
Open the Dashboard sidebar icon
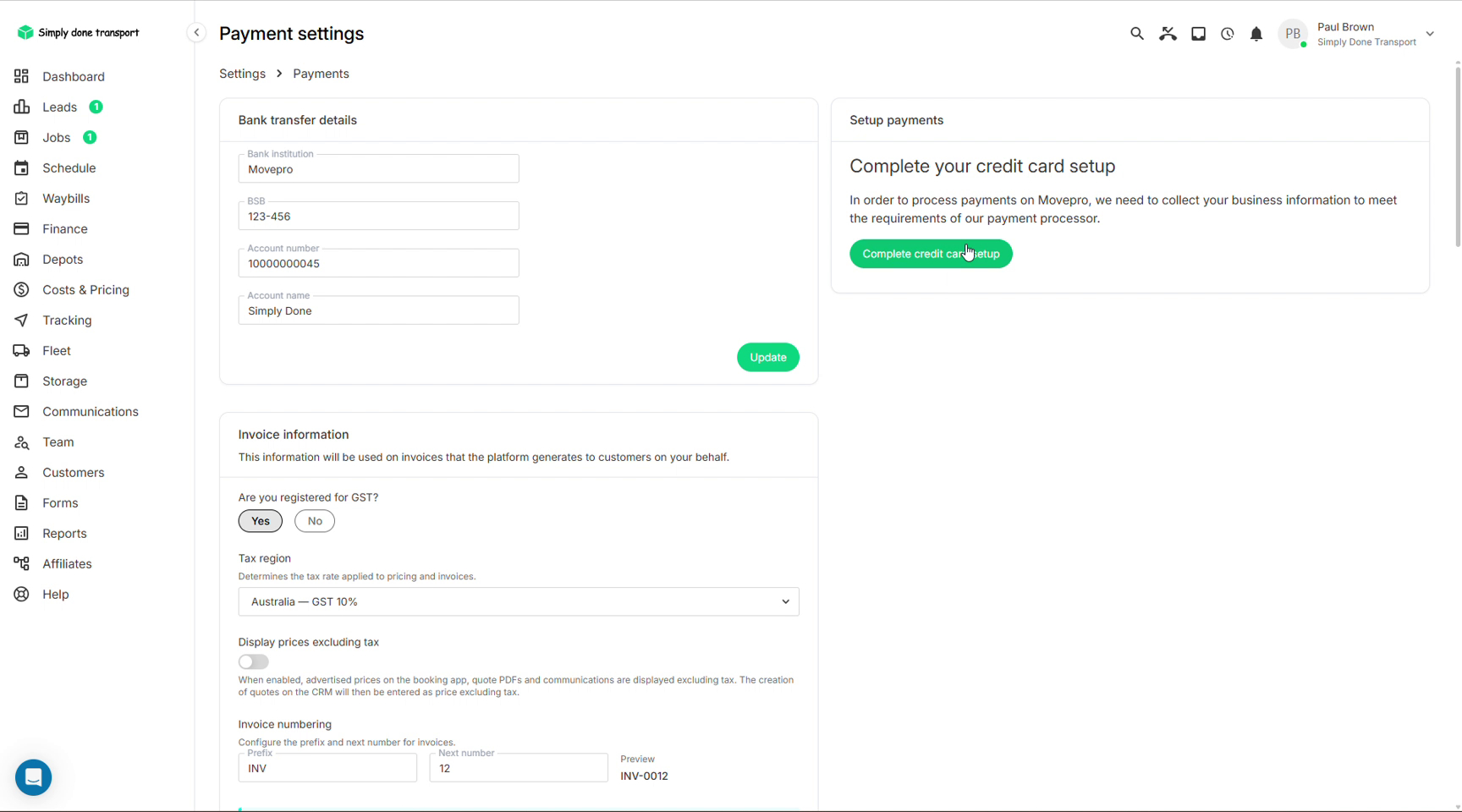pyautogui.click(x=21, y=76)
